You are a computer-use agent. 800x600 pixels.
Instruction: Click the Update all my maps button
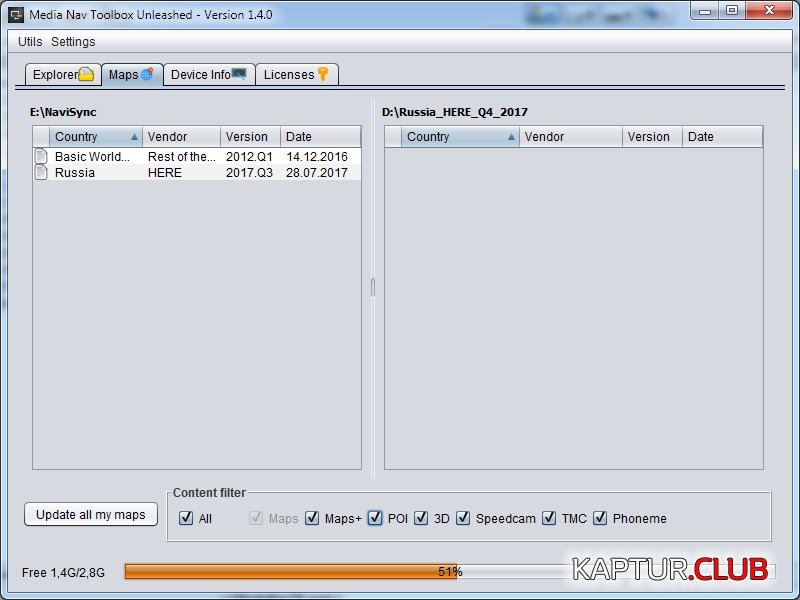point(91,514)
